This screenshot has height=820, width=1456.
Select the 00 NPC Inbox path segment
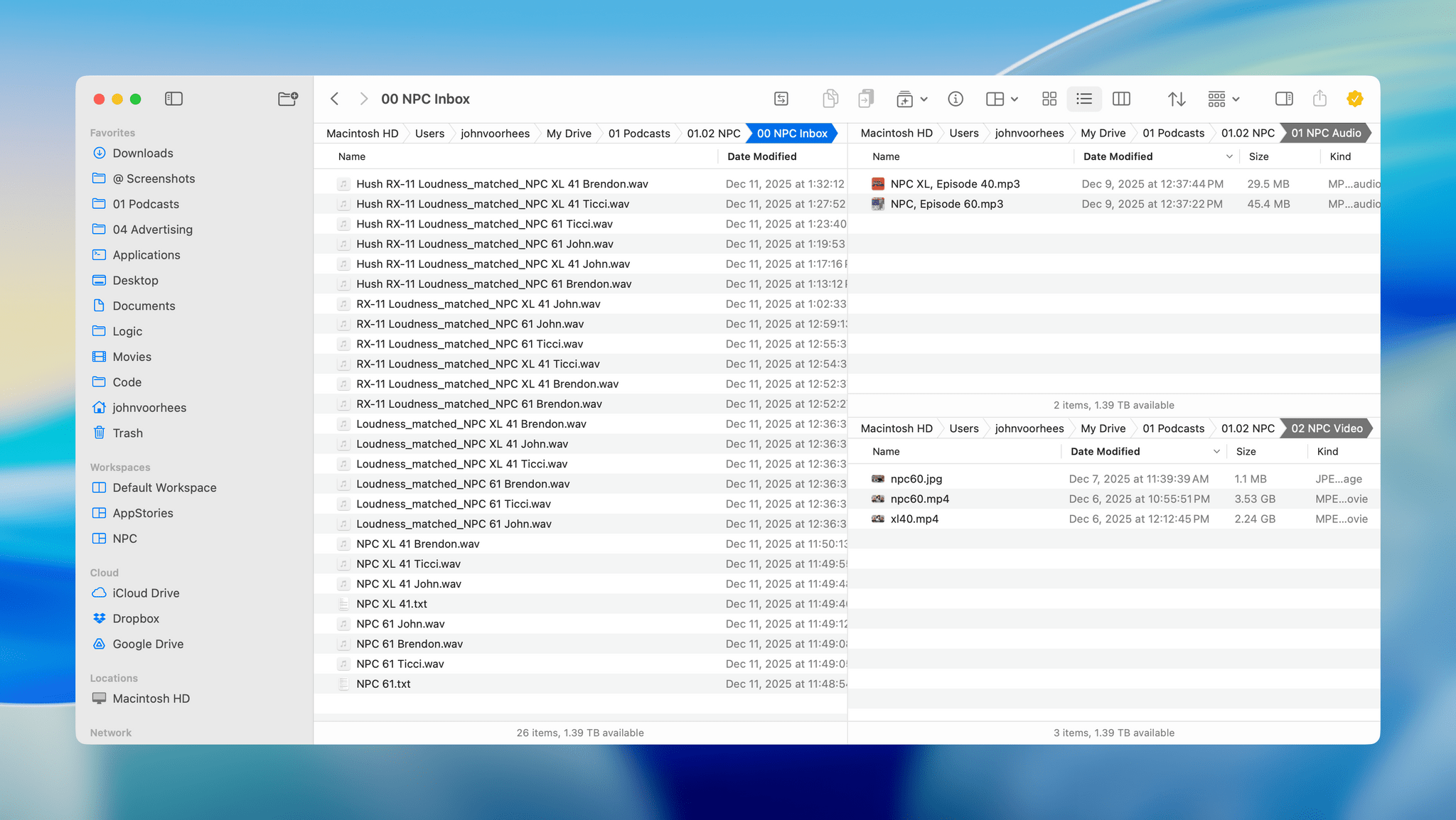[x=792, y=133]
